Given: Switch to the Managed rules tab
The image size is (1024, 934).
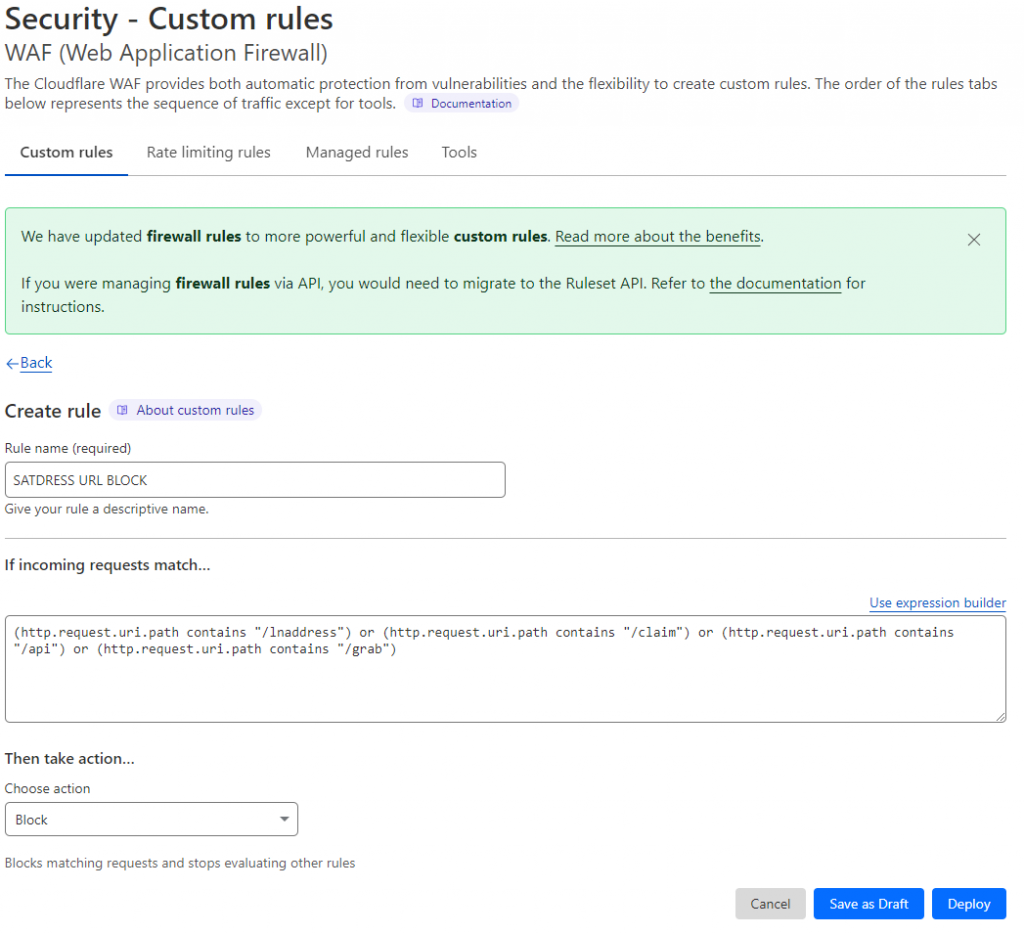Looking at the screenshot, I should (357, 152).
